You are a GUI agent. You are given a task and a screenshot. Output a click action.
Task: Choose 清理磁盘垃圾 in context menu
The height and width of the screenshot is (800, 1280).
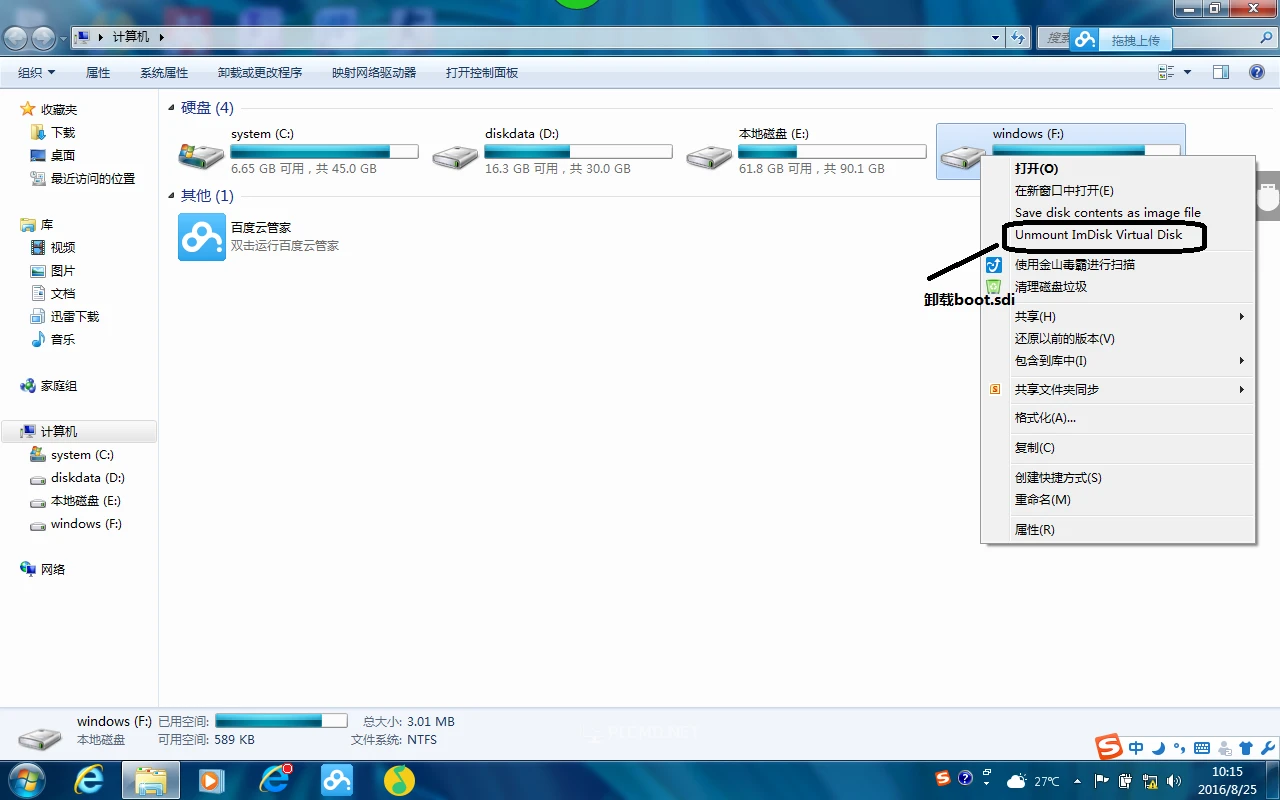[1050, 287]
